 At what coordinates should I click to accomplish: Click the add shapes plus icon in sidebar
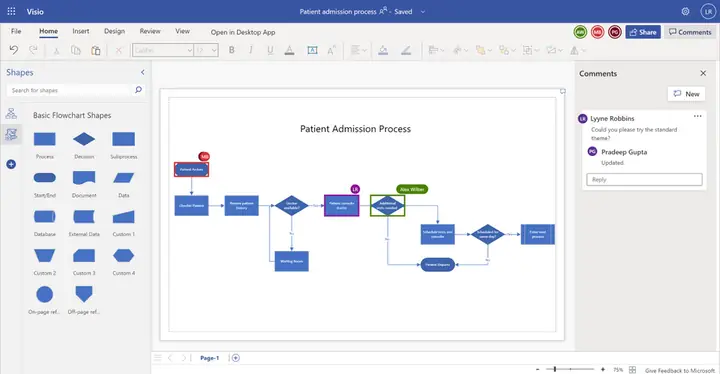[x=11, y=164]
